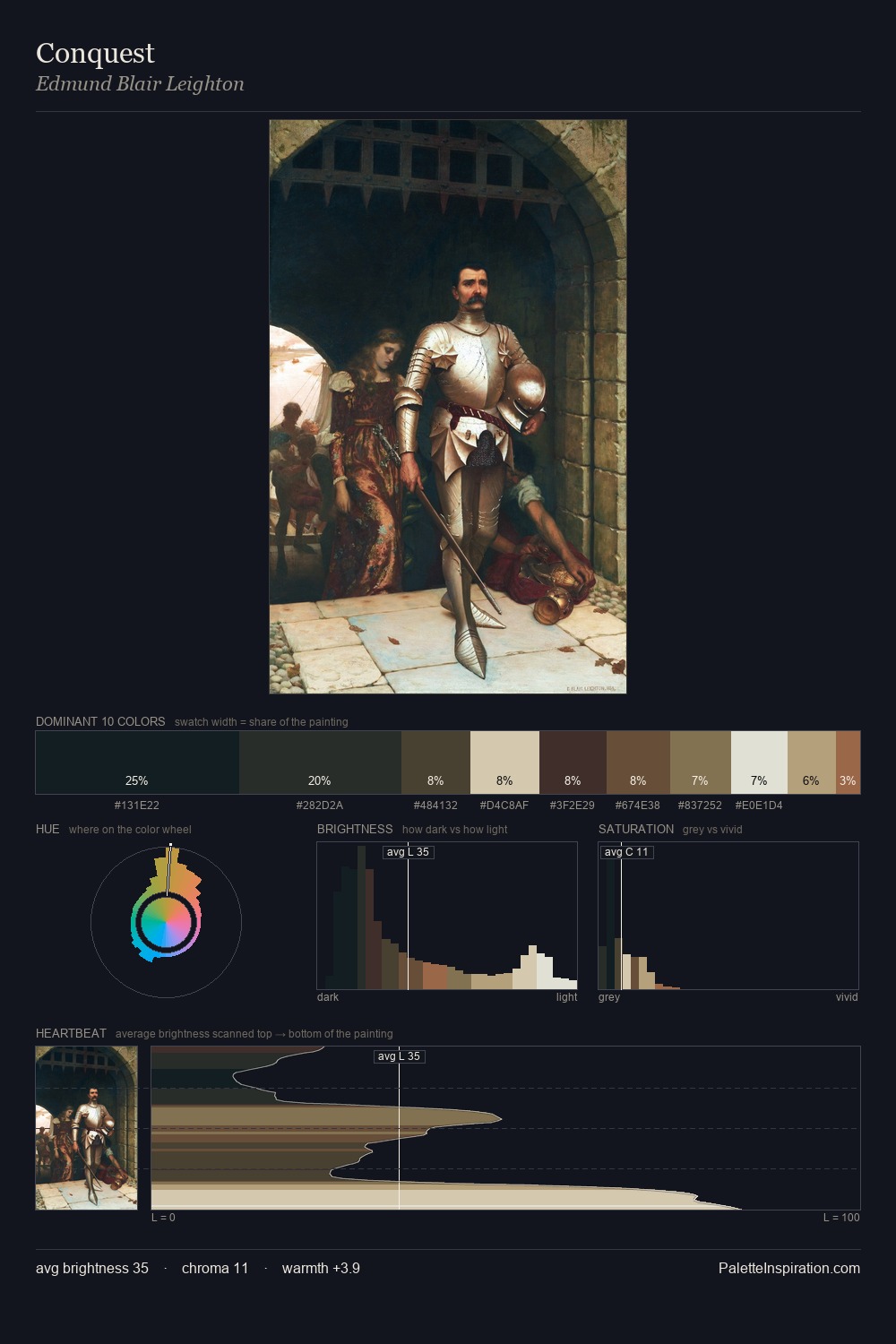Click 'warmth +3.9' in footer
Screen dimensions: 896x1344
click(321, 1268)
